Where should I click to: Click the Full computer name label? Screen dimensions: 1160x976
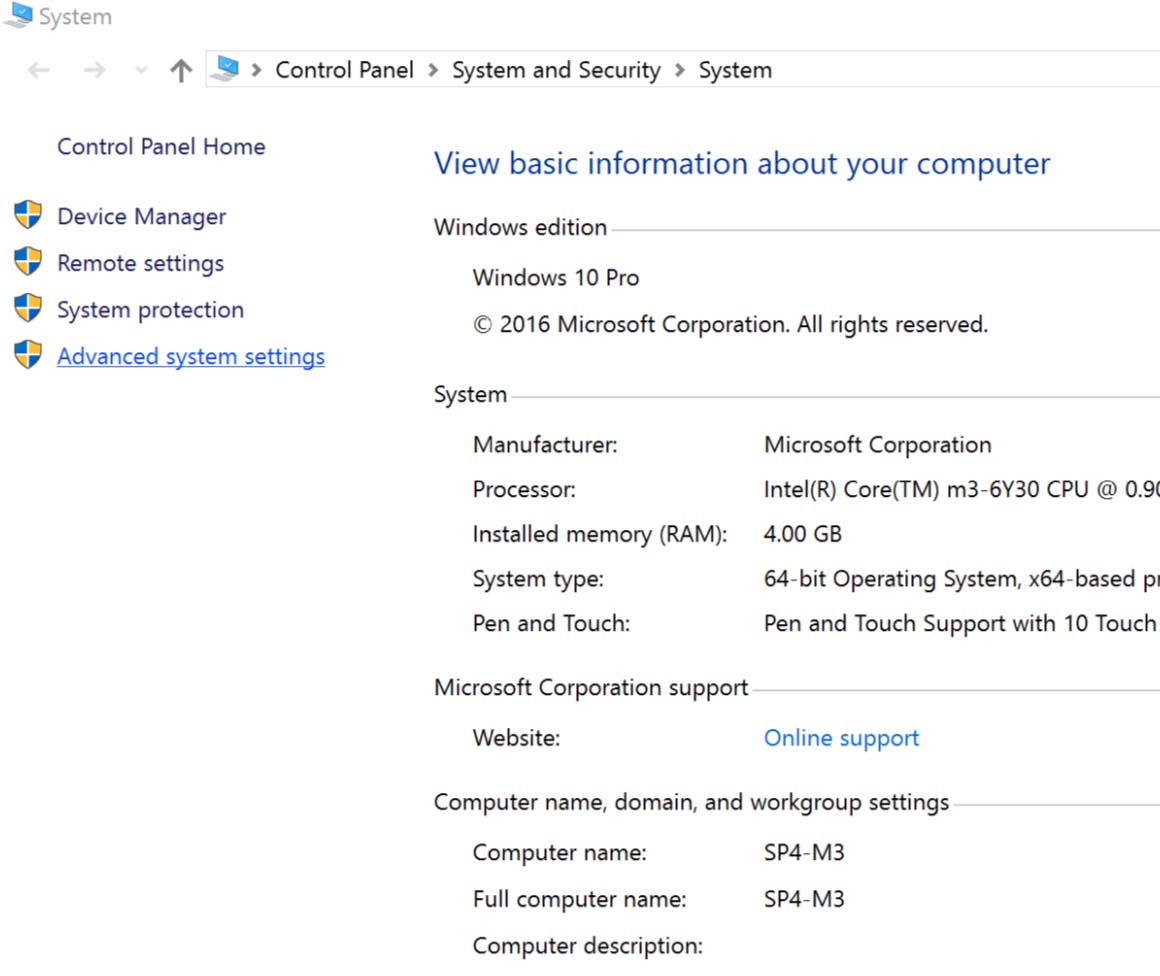(x=579, y=900)
